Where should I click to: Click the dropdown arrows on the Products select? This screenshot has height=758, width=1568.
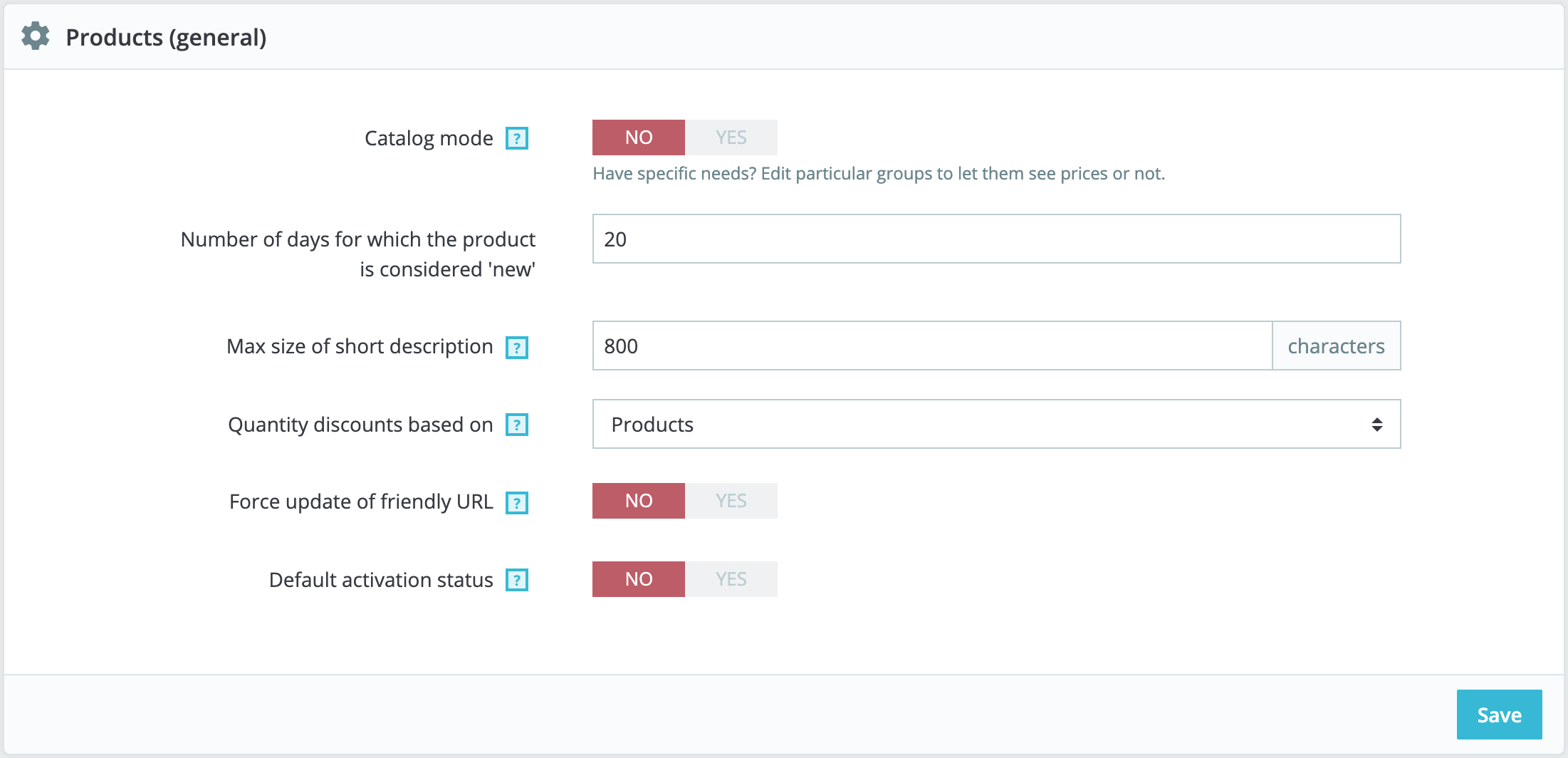(x=1377, y=425)
